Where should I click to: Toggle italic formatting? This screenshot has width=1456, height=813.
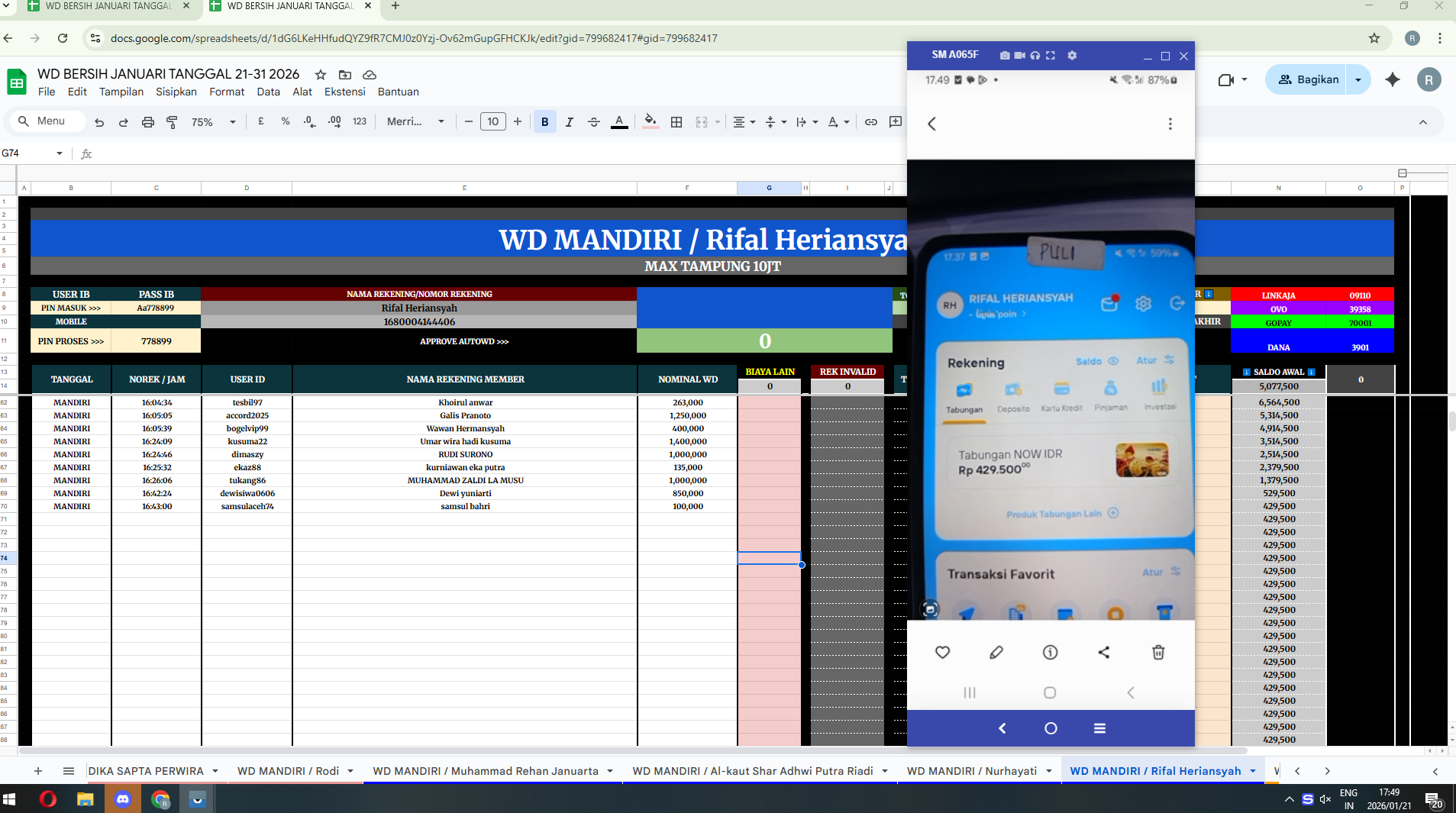[x=570, y=122]
